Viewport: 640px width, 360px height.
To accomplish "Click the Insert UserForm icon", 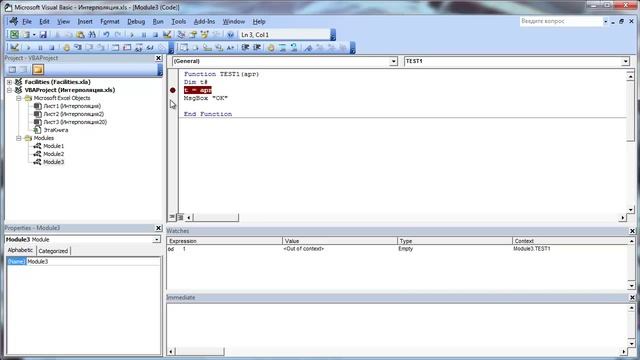I will tap(26, 35).
